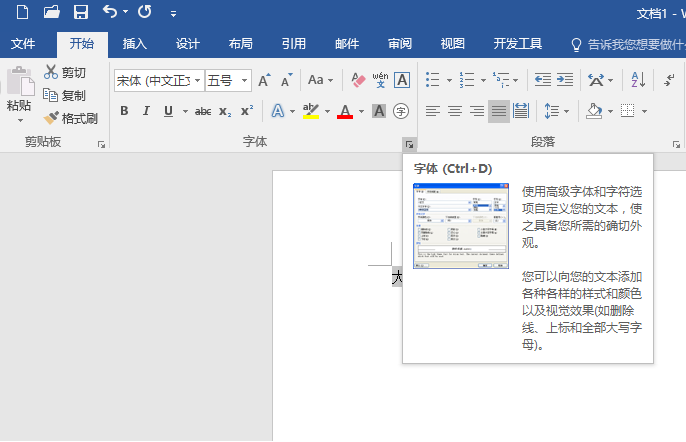Viewport: 686px width, 442px height.
Task: Toggle strikethrough abc formatting
Action: 203,111
